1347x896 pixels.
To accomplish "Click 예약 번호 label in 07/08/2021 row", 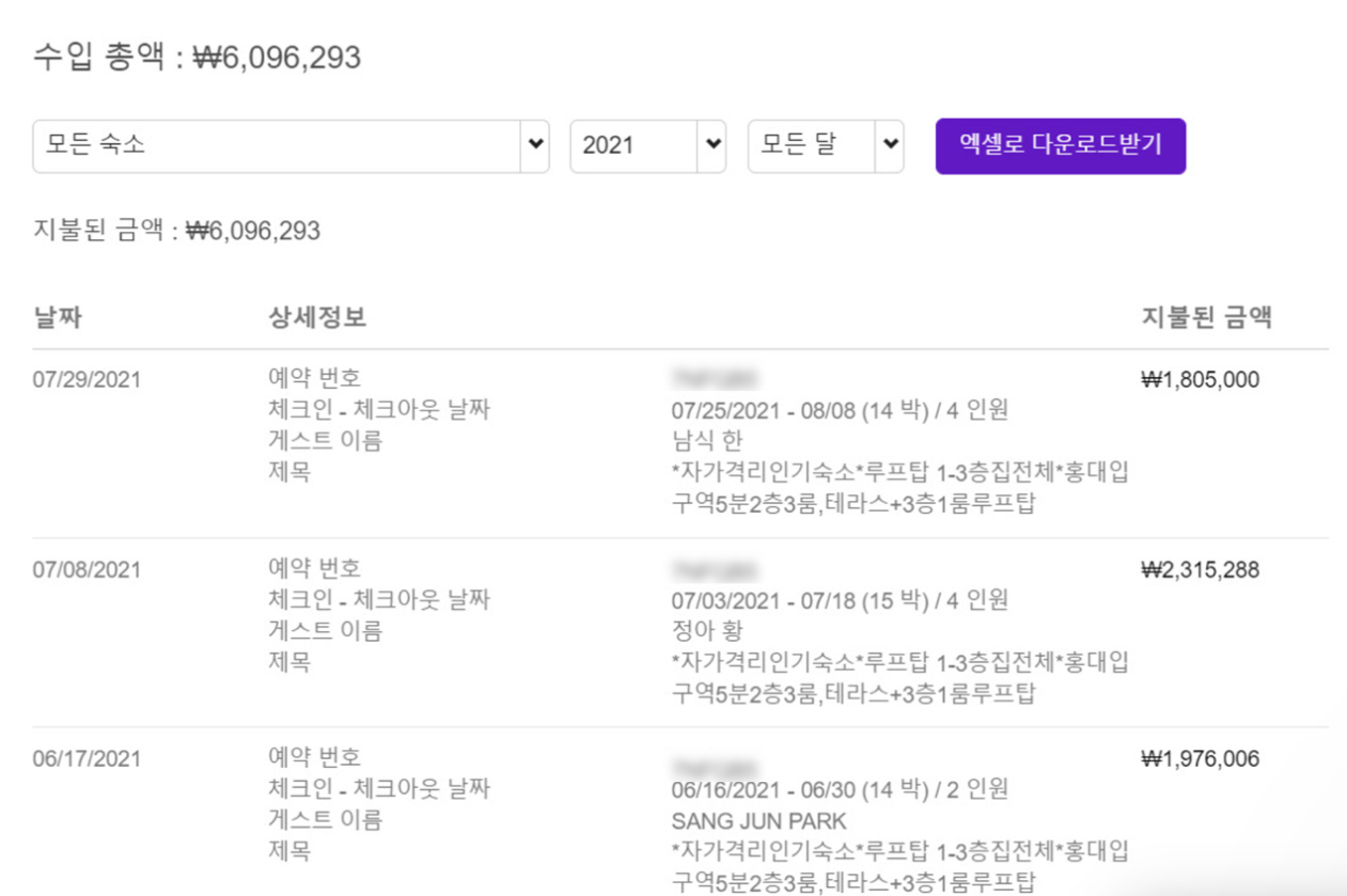I will point(315,569).
